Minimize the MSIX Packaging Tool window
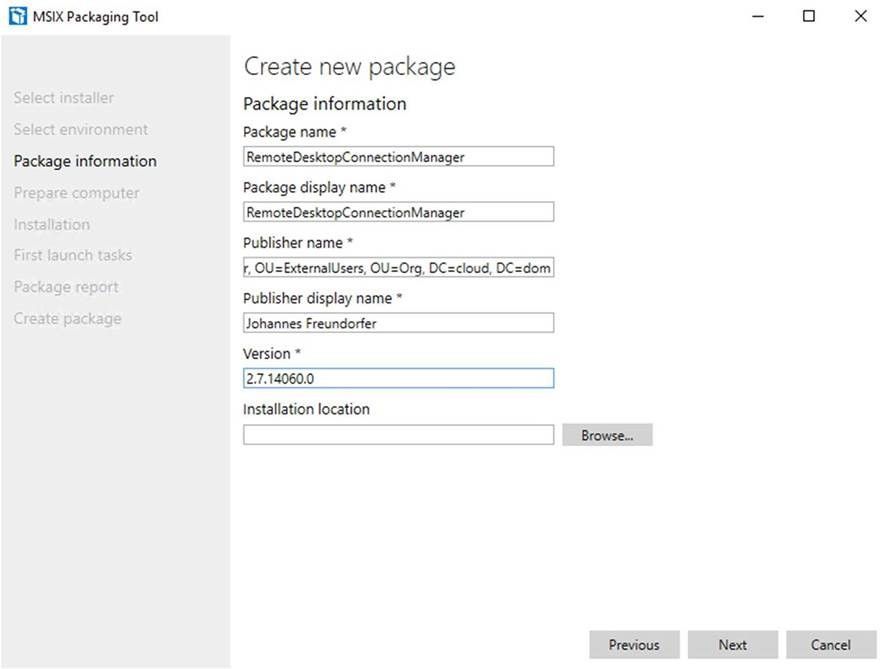This screenshot has height=669, width=887. click(x=758, y=16)
